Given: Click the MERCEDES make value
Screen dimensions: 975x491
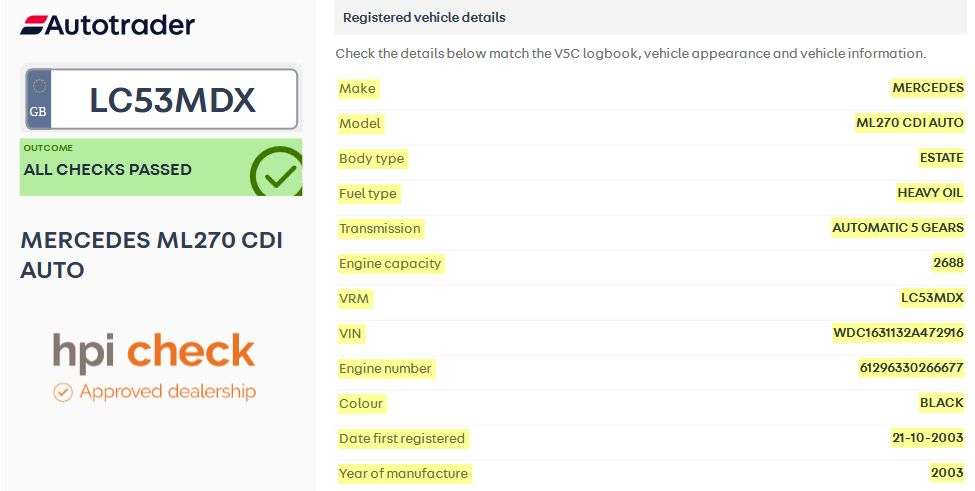Looking at the screenshot, I should tap(927, 88).
